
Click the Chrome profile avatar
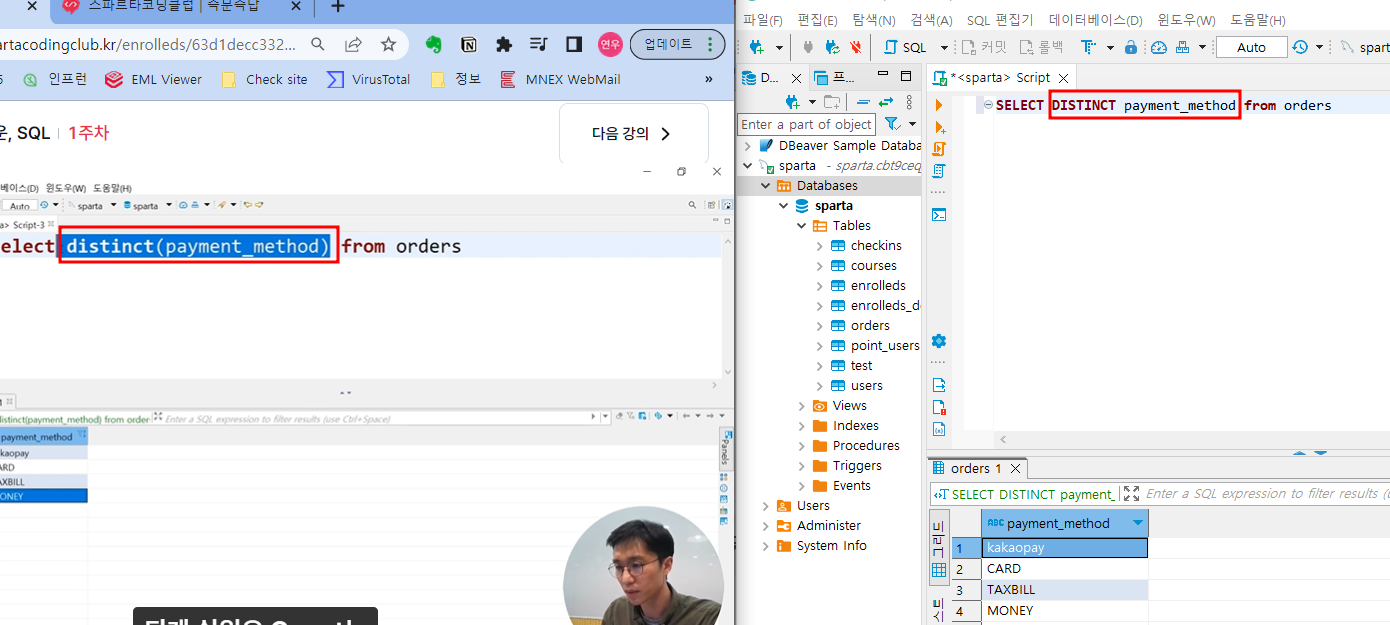[610, 45]
